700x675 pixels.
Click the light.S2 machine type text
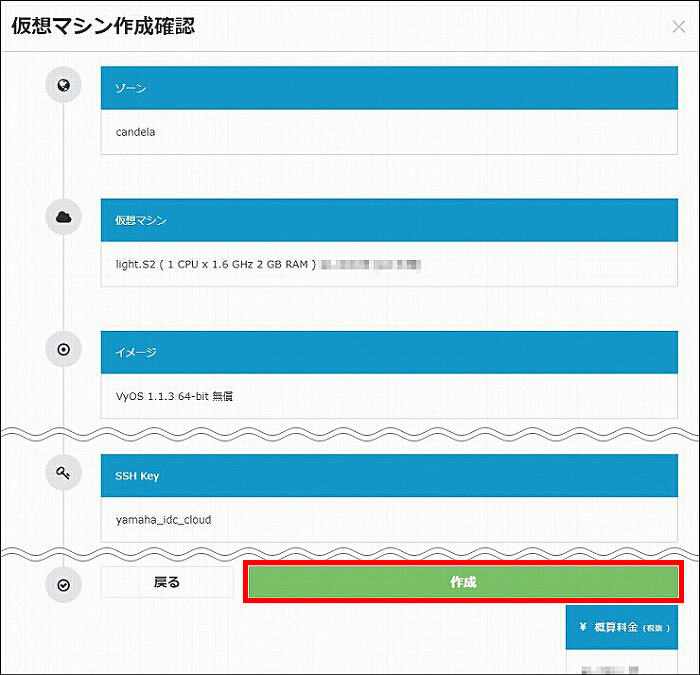[x=216, y=264]
